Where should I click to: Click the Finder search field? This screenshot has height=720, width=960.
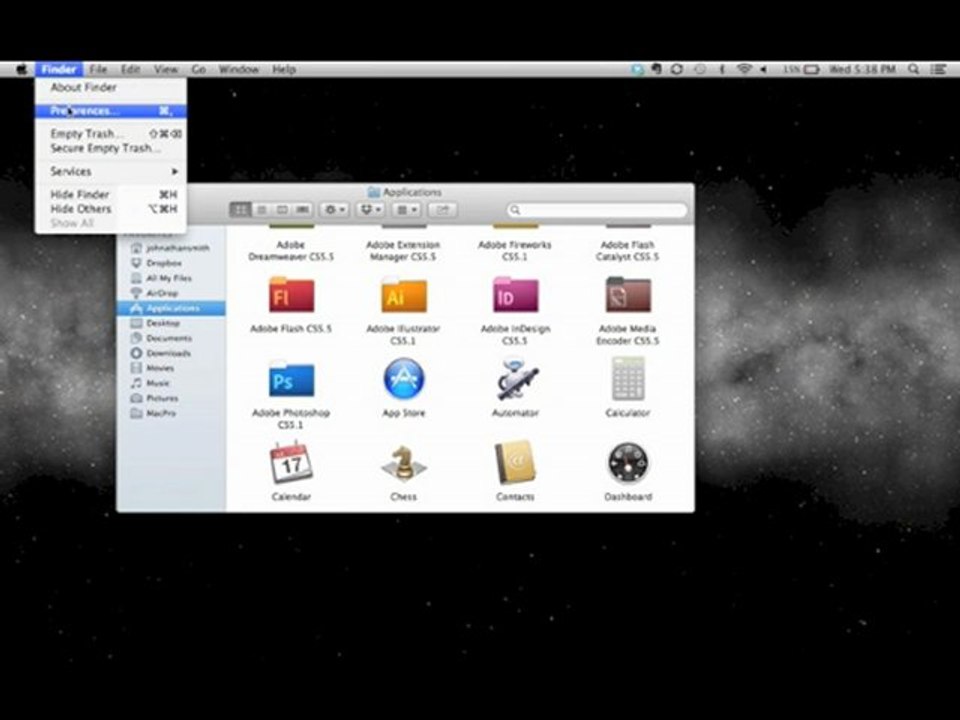tap(597, 210)
